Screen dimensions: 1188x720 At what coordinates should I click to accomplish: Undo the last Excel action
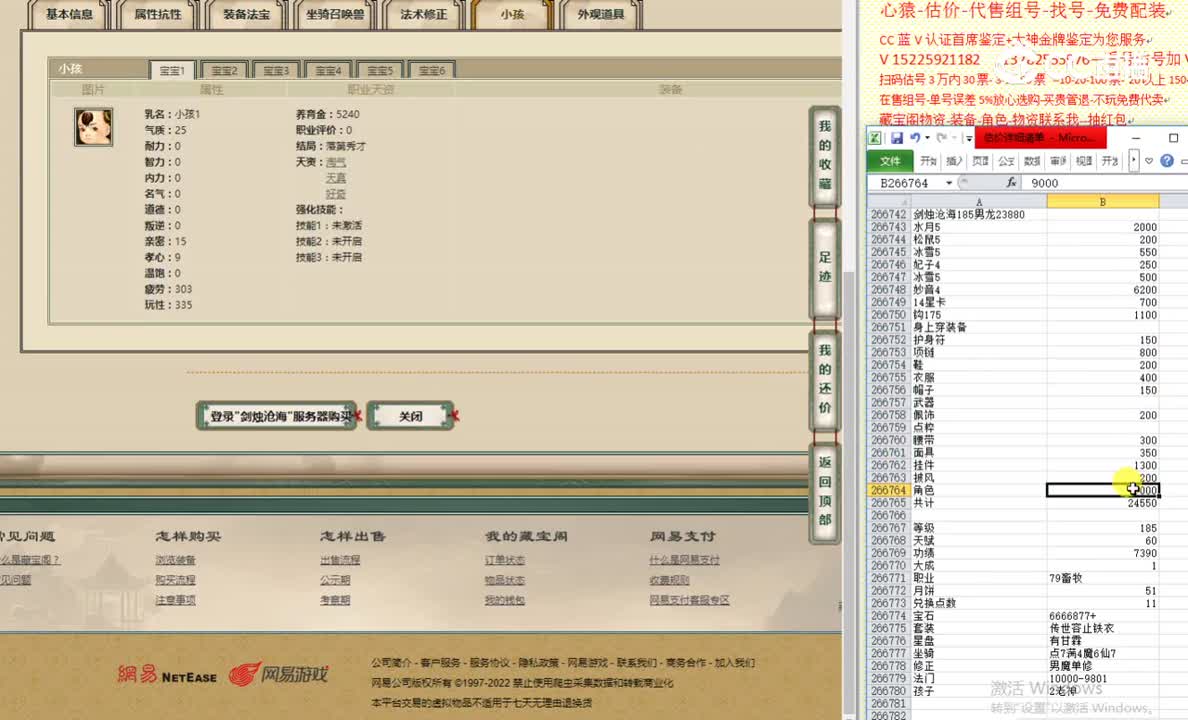[x=915, y=138]
